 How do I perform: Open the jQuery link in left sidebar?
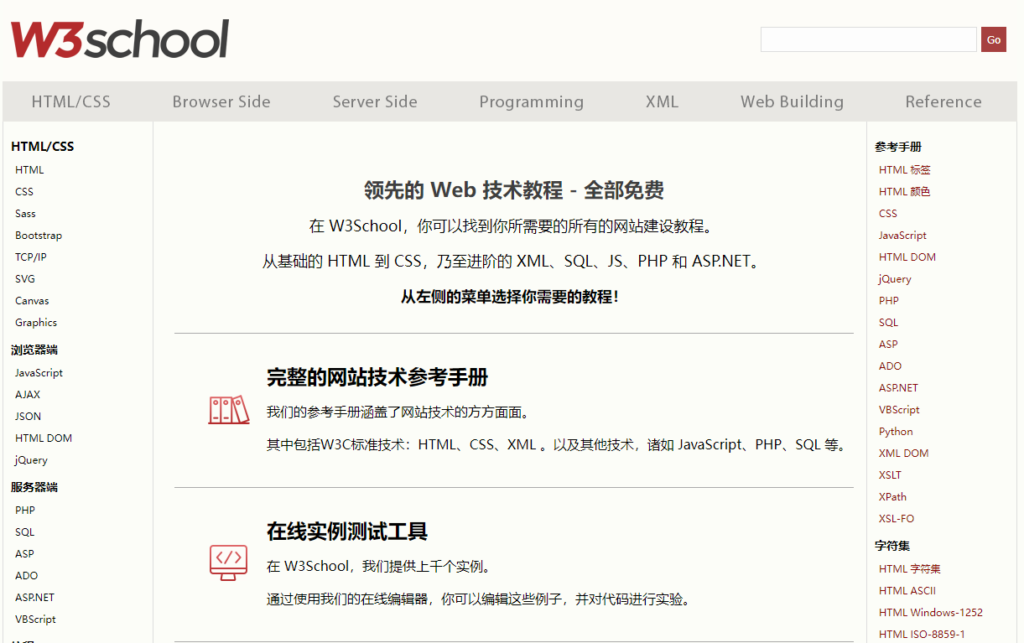(30, 460)
